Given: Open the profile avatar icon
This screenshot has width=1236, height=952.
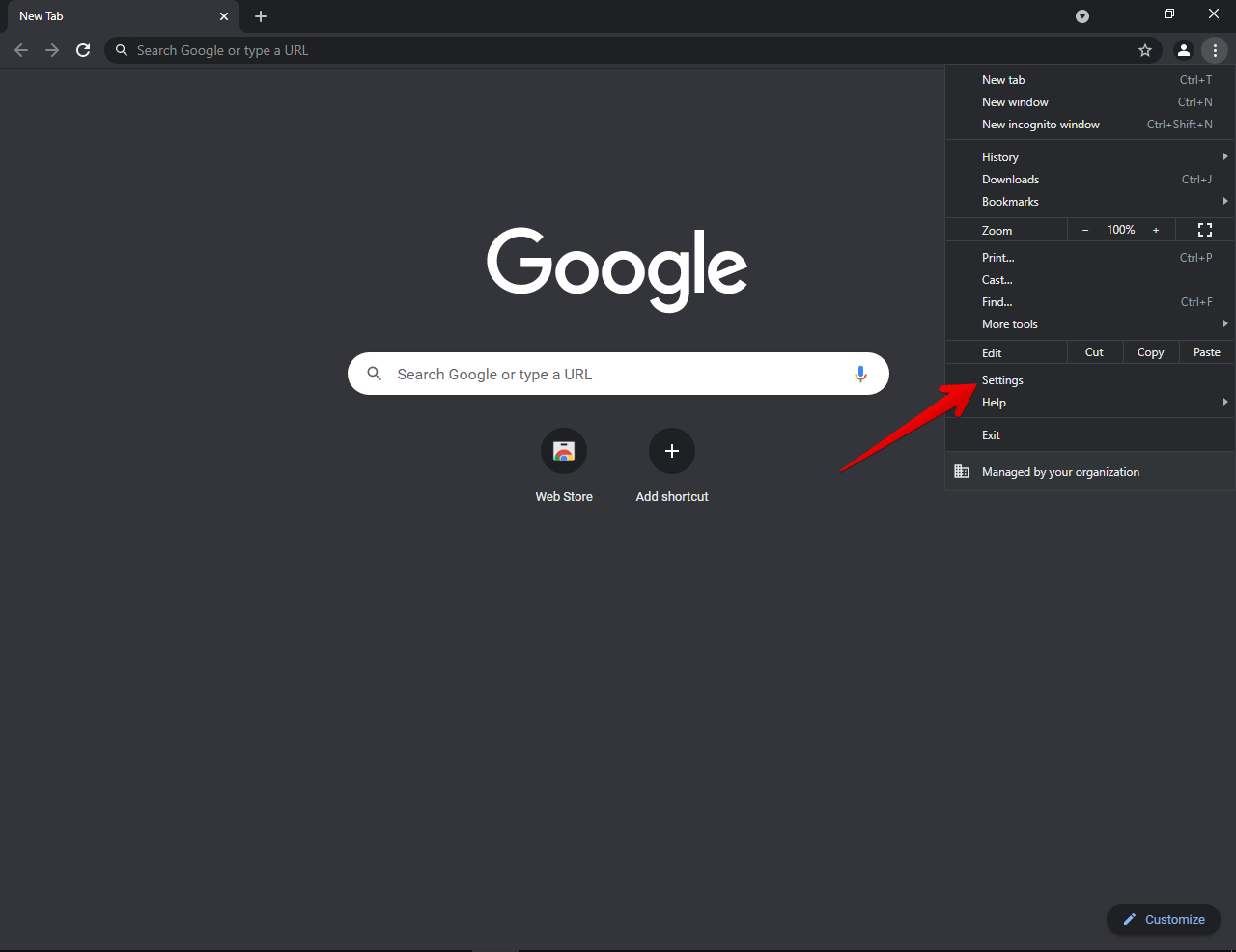Looking at the screenshot, I should point(1184,50).
